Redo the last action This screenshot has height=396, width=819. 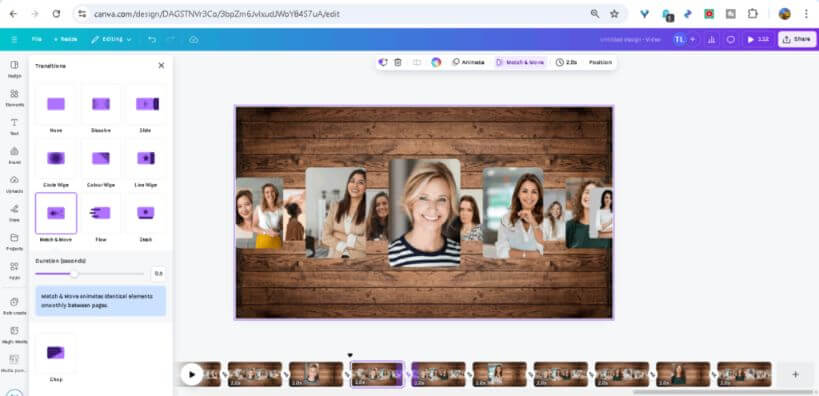click(x=170, y=39)
